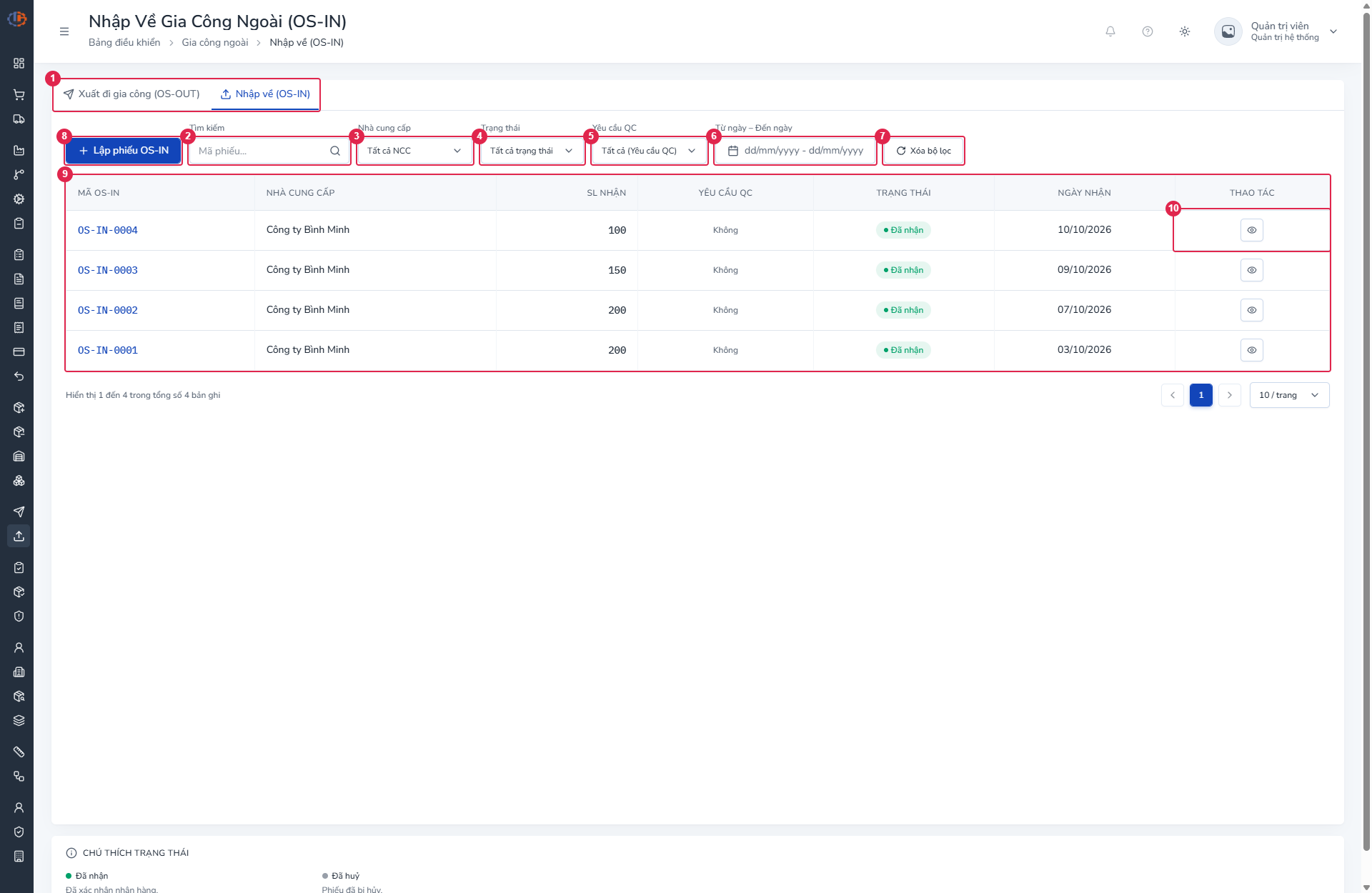Go to Bảng điều khiển breadcrumb
The height and width of the screenshot is (893, 1372).
click(x=124, y=43)
